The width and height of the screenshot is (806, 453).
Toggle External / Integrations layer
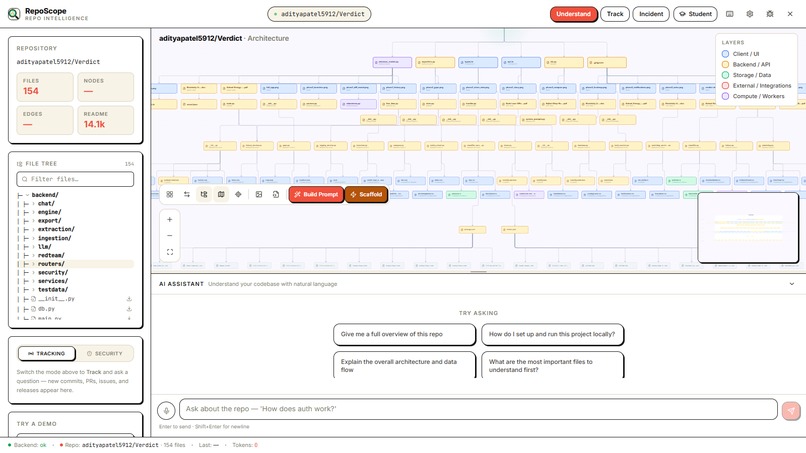point(756,86)
